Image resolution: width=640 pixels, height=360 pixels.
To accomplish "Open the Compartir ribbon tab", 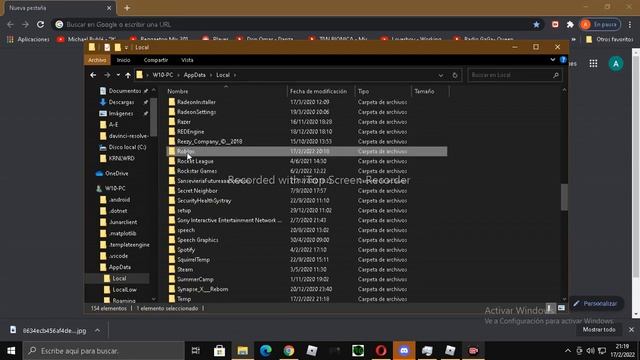I will pyautogui.click(x=156, y=60).
